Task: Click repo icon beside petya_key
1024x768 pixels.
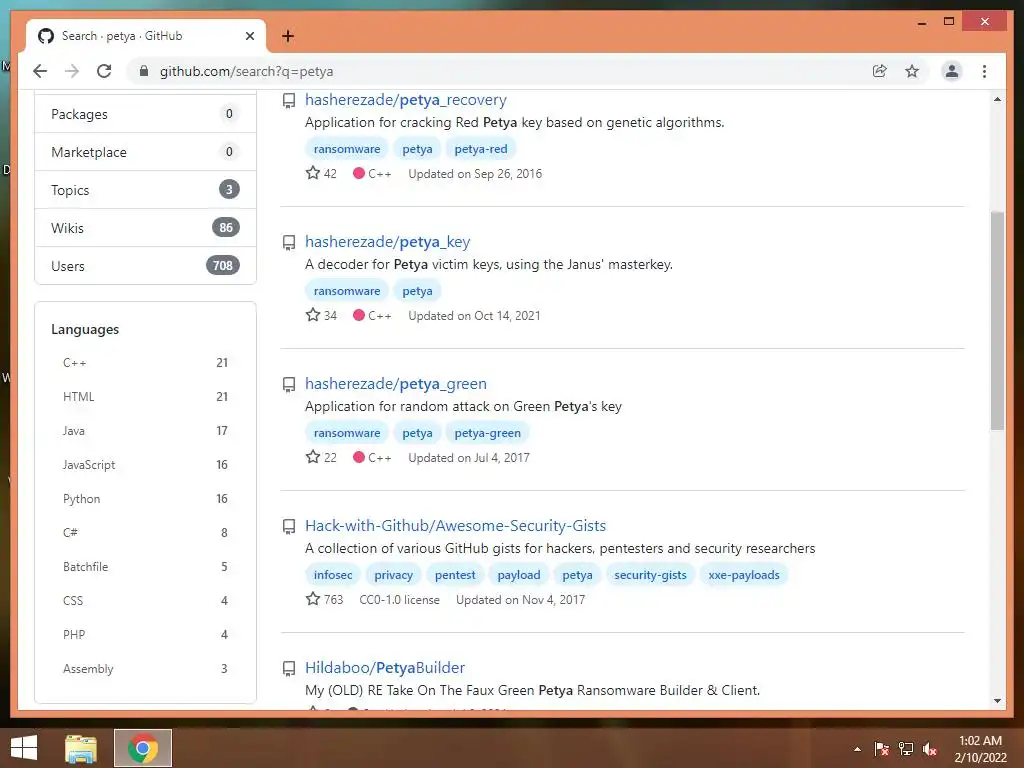Action: (x=289, y=243)
